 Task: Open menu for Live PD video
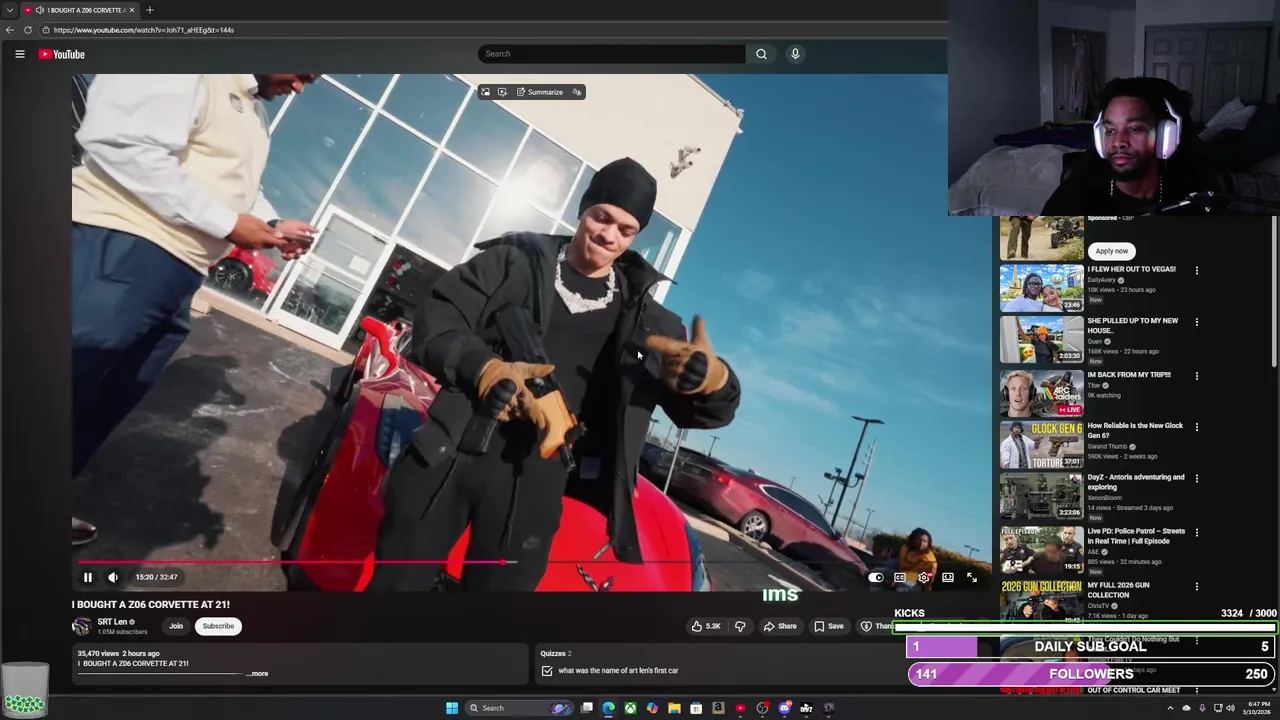point(1197,532)
